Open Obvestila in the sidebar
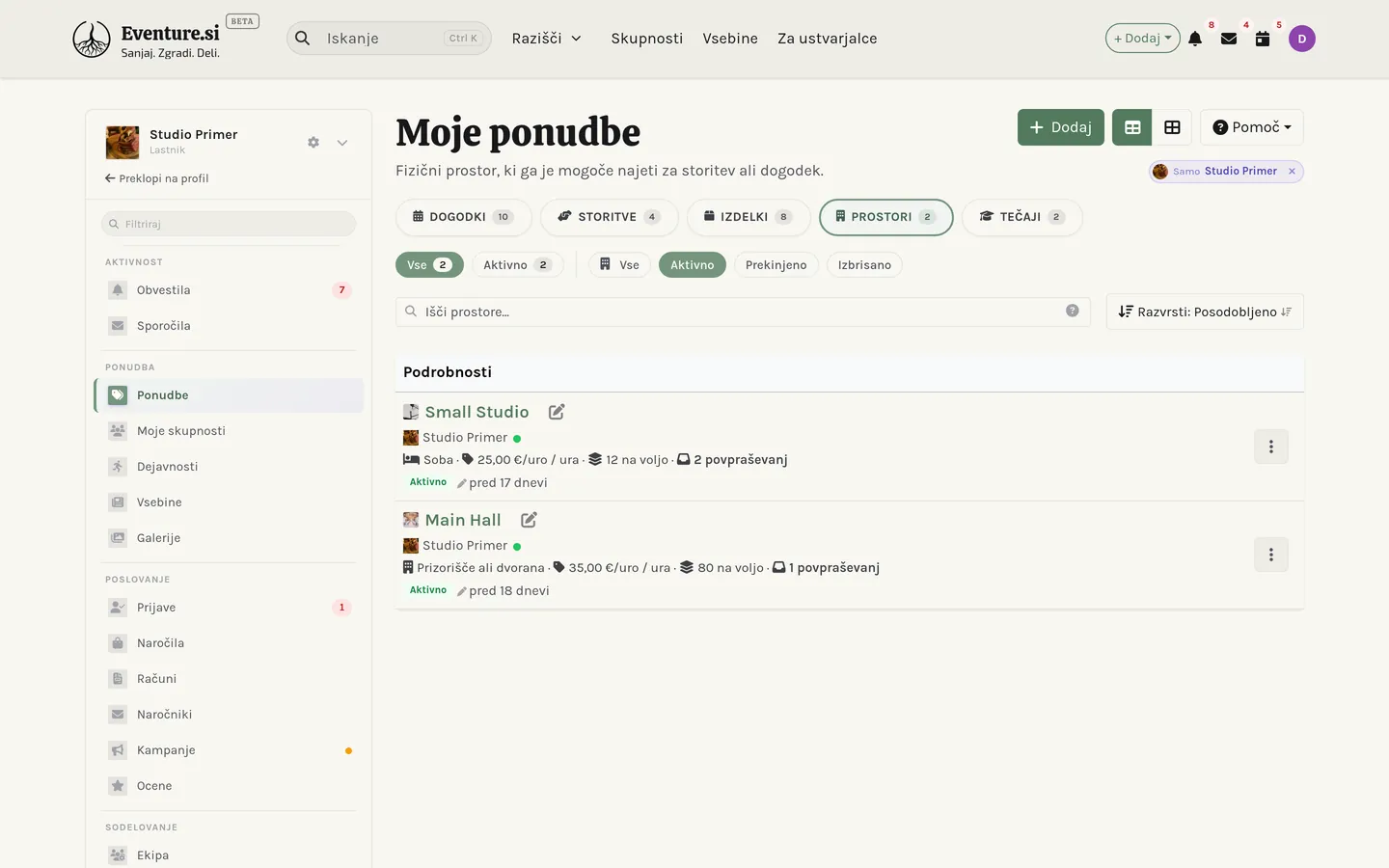This screenshot has width=1389, height=868. (229, 290)
